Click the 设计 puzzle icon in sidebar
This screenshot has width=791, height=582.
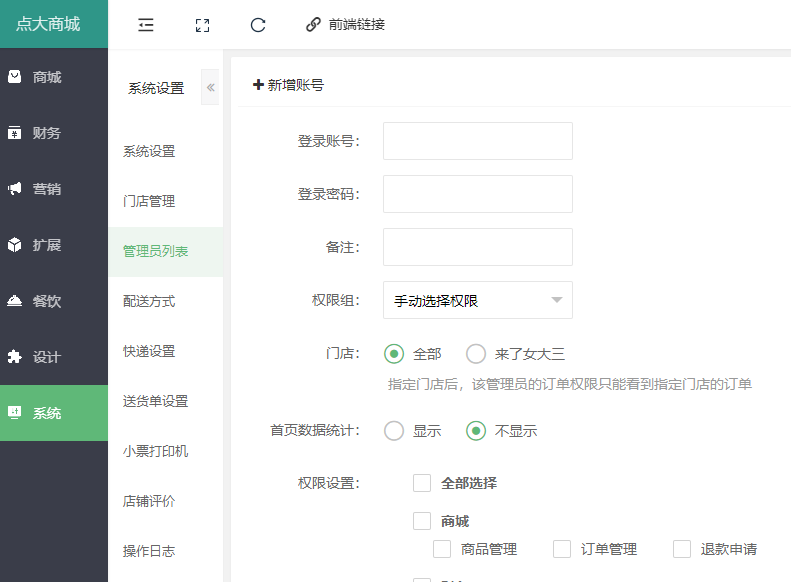(x=15, y=357)
